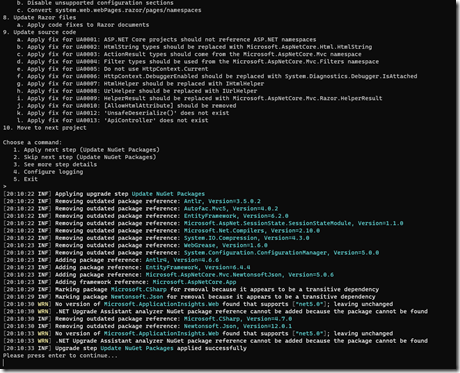Image resolution: width=460 pixels, height=373 pixels.
Task: Click 'Microsoft.Net.Compilers, Version=2.10.0' reference
Action: coord(252,230)
